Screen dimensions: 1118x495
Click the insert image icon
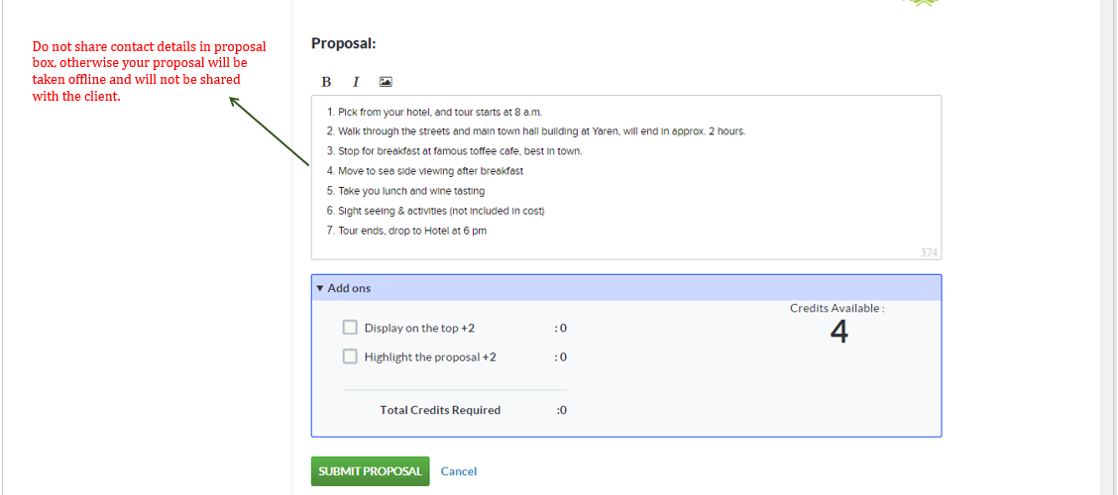(386, 82)
